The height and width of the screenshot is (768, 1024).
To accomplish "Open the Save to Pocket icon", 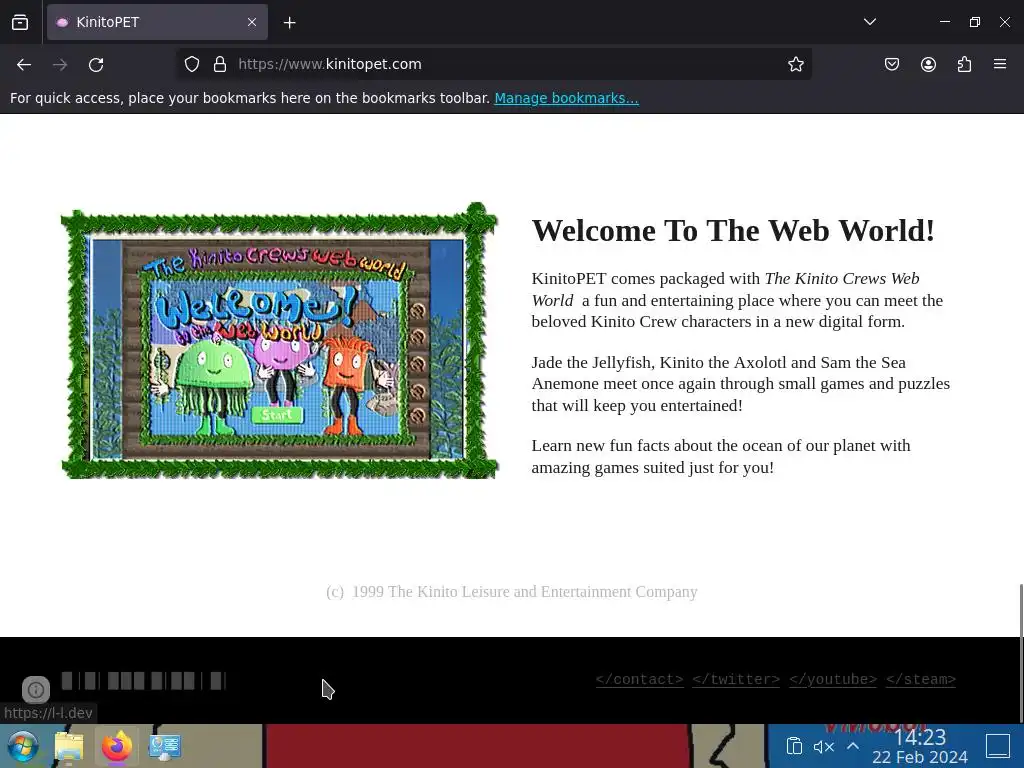I will pyautogui.click(x=891, y=64).
